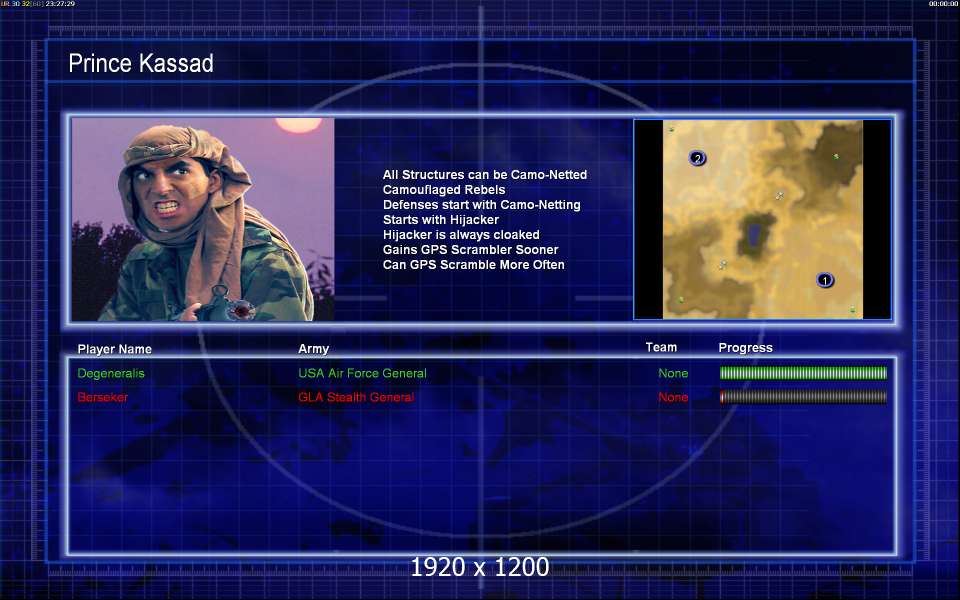Image resolution: width=960 pixels, height=600 pixels.
Task: Click the 00:00:00 timer at top right
Action: (943, 4)
